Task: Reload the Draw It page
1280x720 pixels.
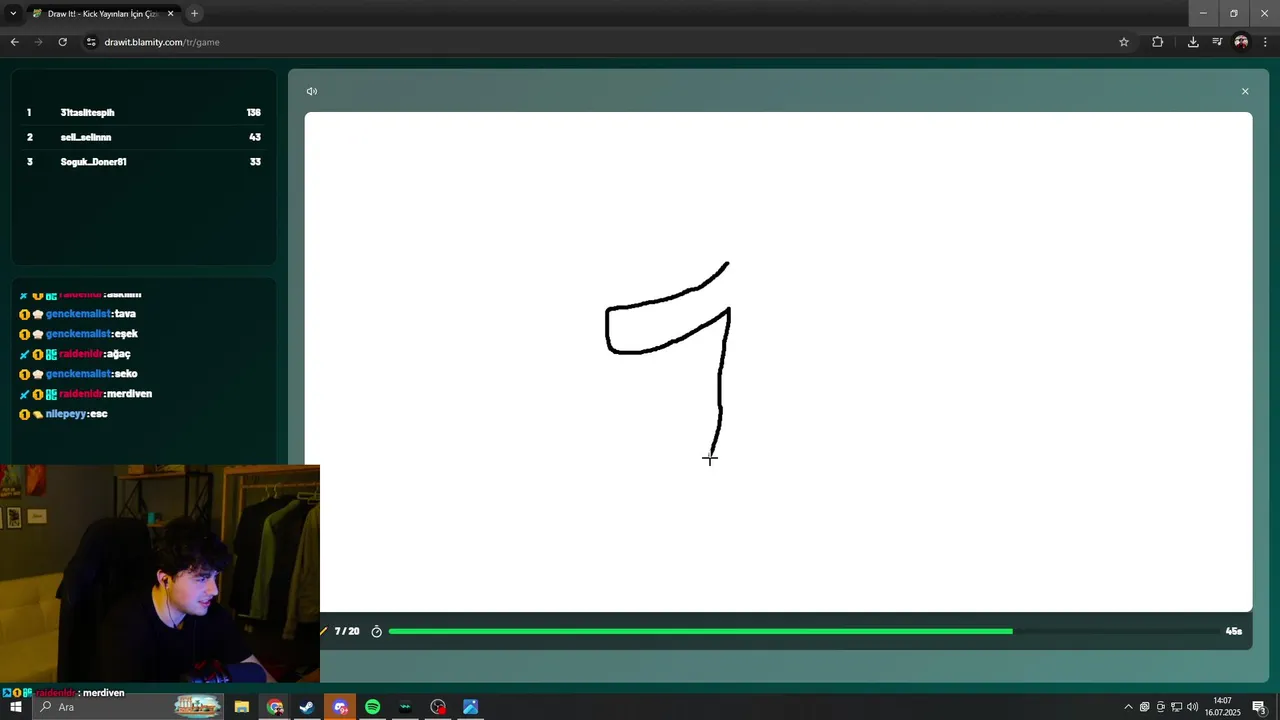Action: [x=62, y=42]
